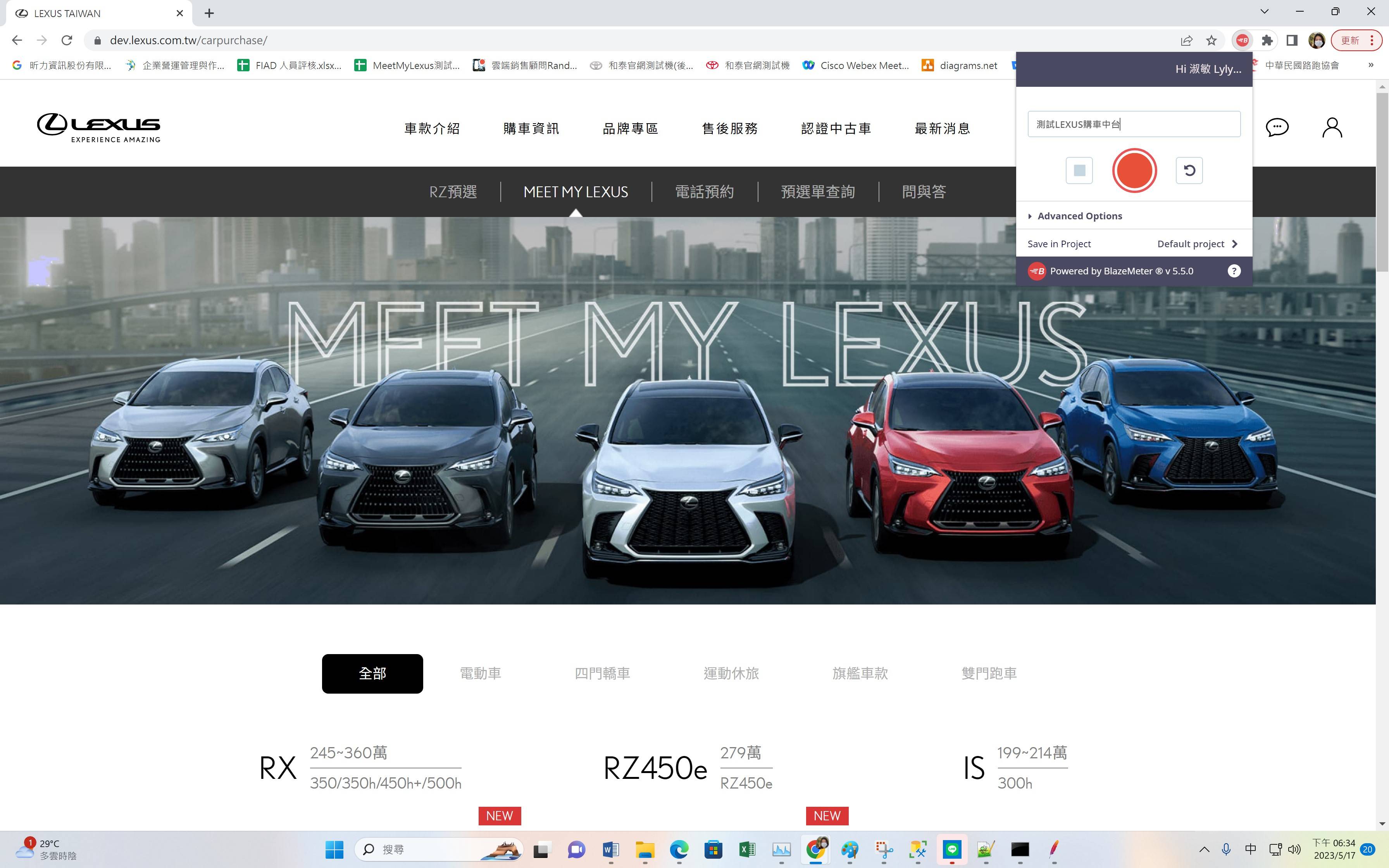Reload the page
The image size is (1389, 868).
pyautogui.click(x=67, y=40)
